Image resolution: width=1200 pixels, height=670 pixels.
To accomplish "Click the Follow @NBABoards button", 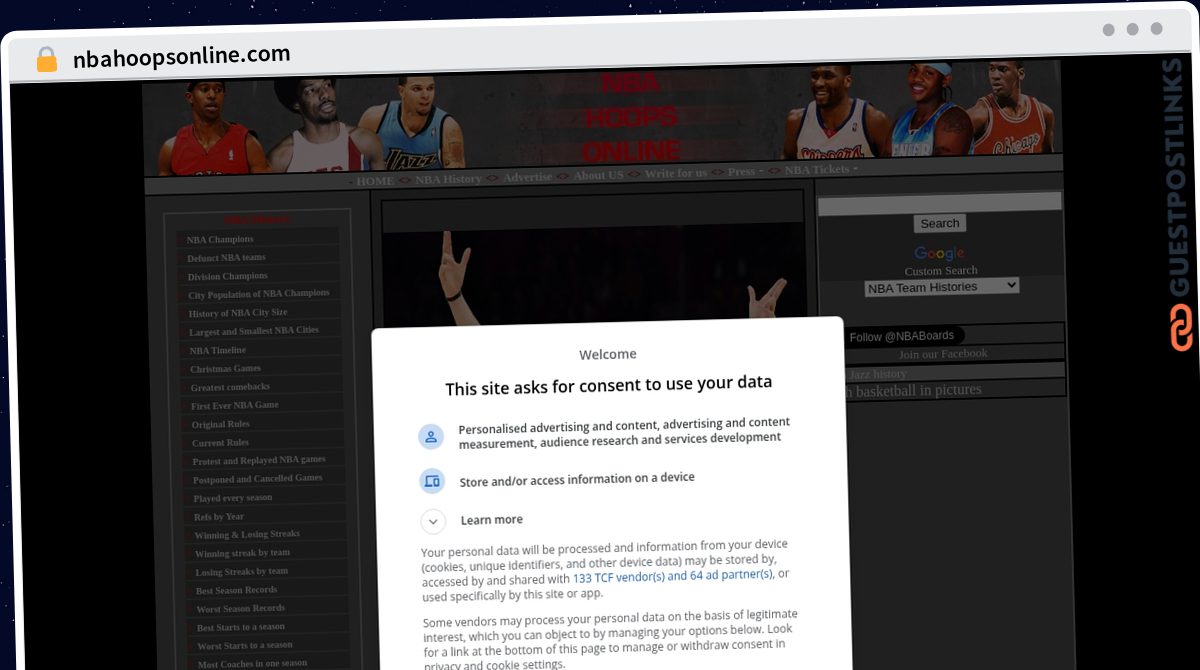I will pyautogui.click(x=901, y=337).
